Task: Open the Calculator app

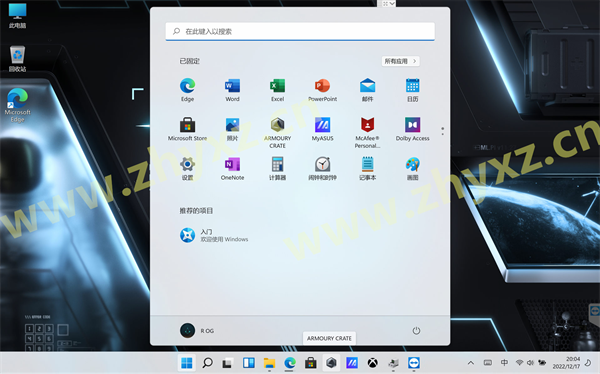Action: tap(277, 168)
